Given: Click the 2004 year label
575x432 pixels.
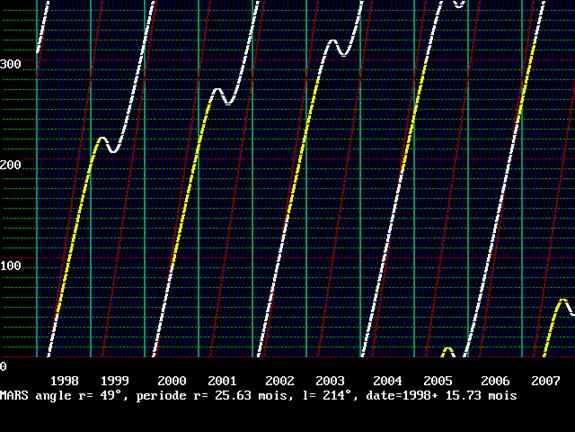Looking at the screenshot, I should (388, 381).
